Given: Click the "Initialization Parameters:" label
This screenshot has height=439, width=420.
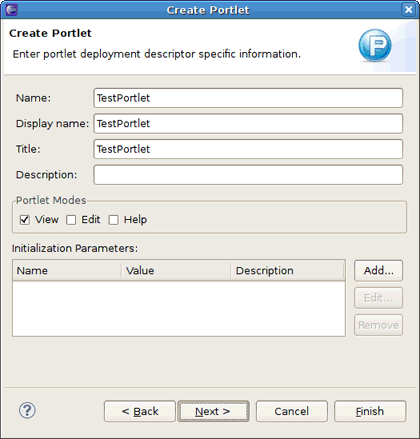Looking at the screenshot, I should [x=75, y=248].
